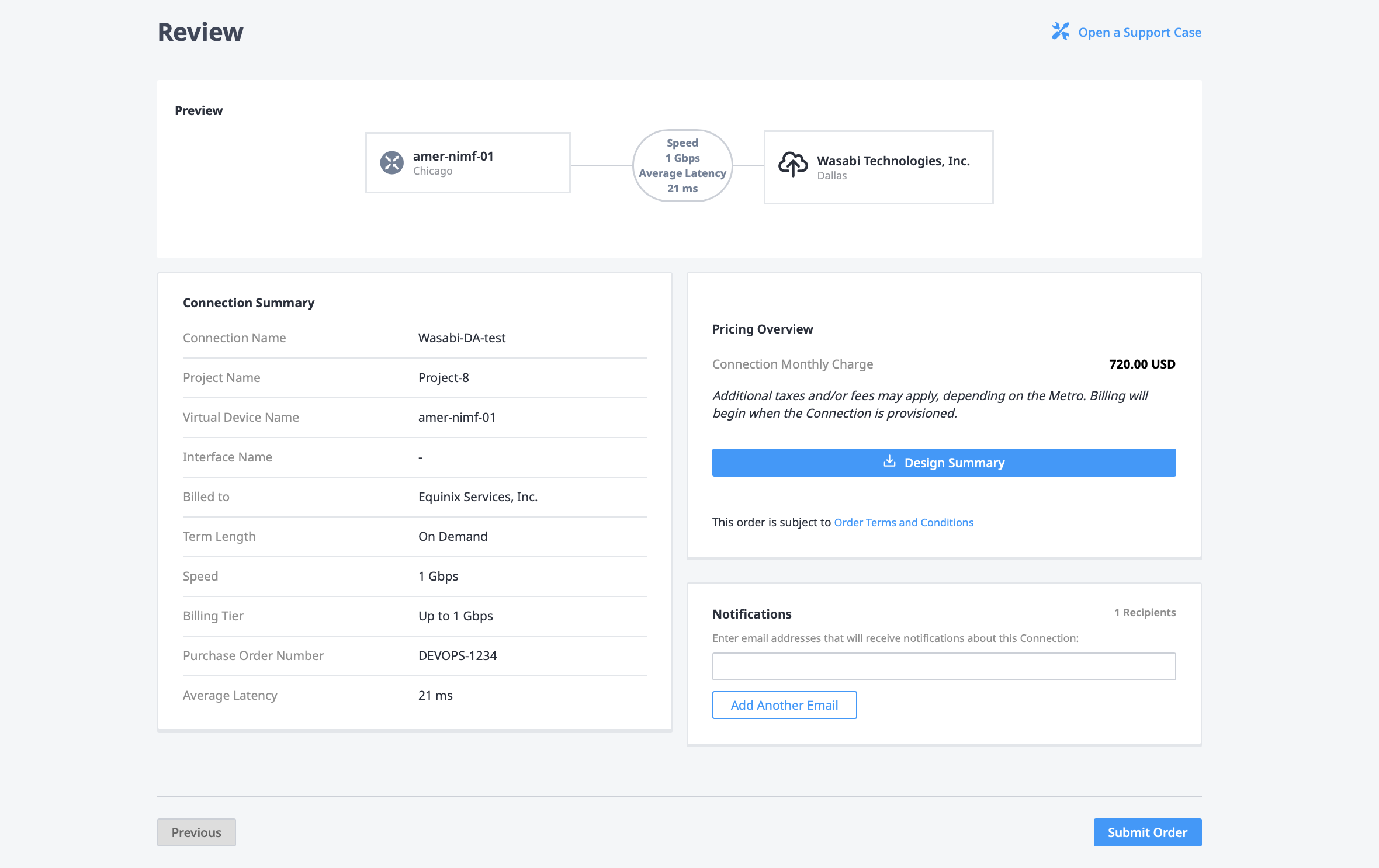This screenshot has height=868, width=1379.
Task: Click the Preview section label
Action: (199, 110)
